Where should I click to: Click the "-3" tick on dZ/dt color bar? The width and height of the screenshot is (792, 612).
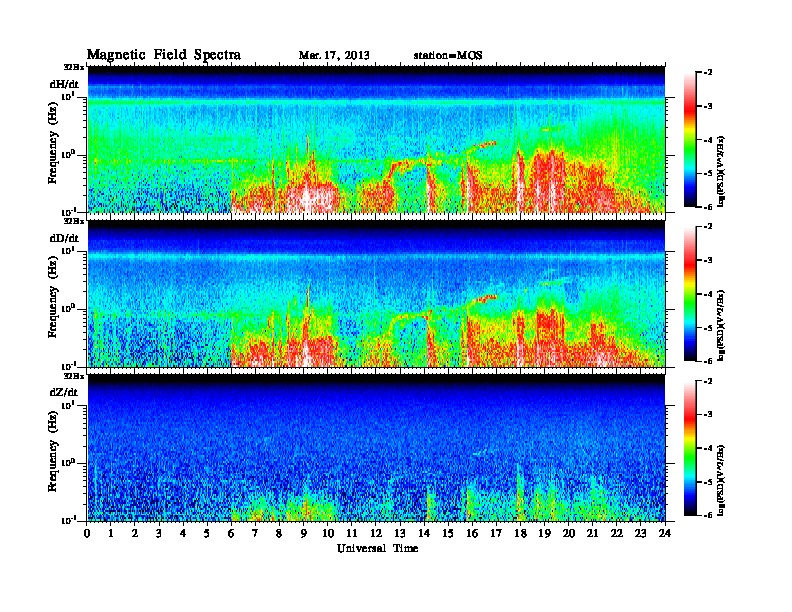pos(708,415)
